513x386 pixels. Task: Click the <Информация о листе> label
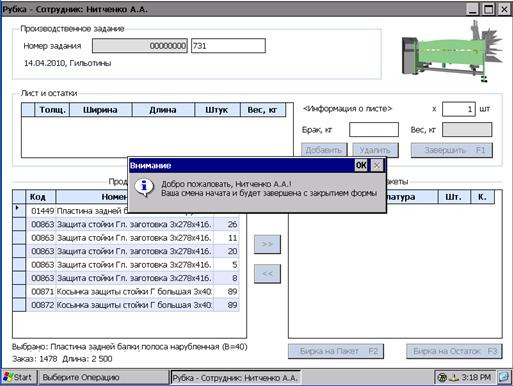coord(347,109)
